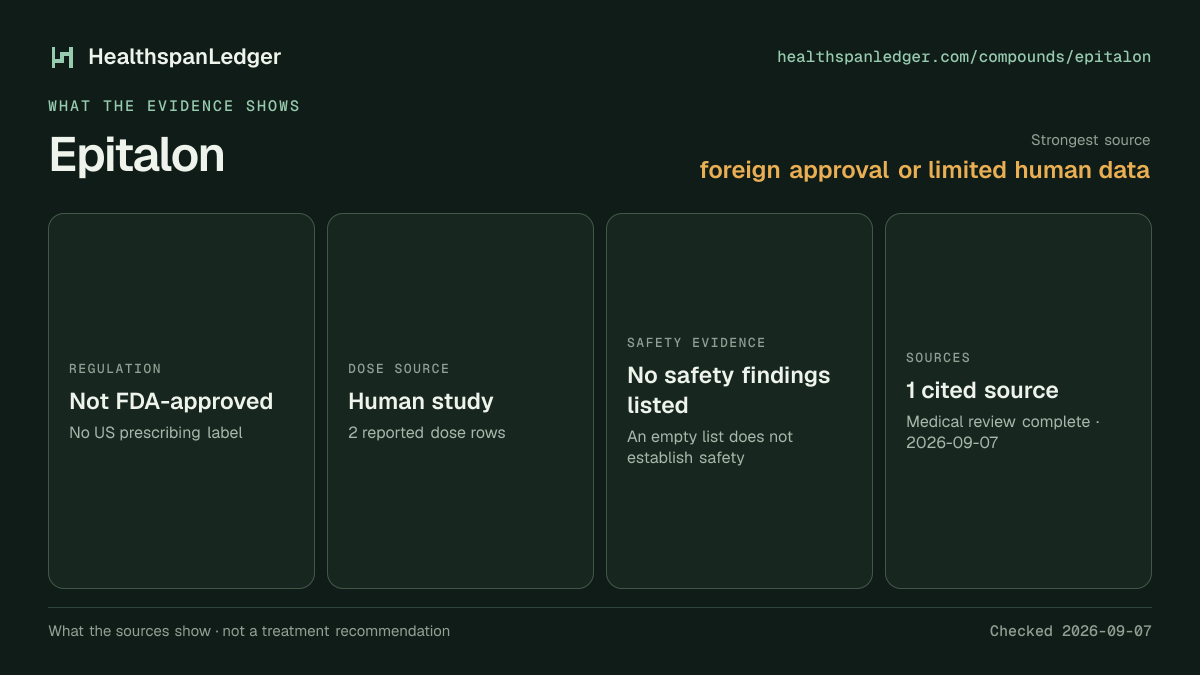The width and height of the screenshot is (1200, 675).
Task: Select 'Not FDA-approved' heading
Action: tap(171, 401)
